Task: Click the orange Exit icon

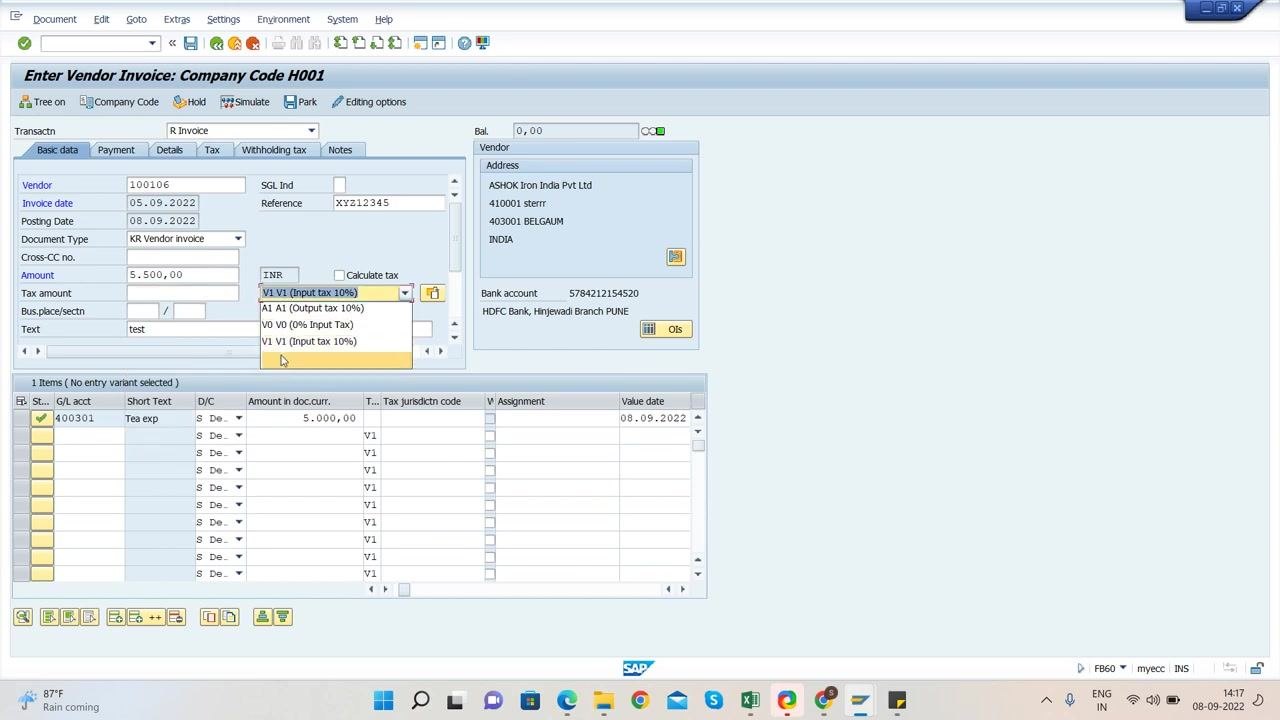Action: coord(234,43)
